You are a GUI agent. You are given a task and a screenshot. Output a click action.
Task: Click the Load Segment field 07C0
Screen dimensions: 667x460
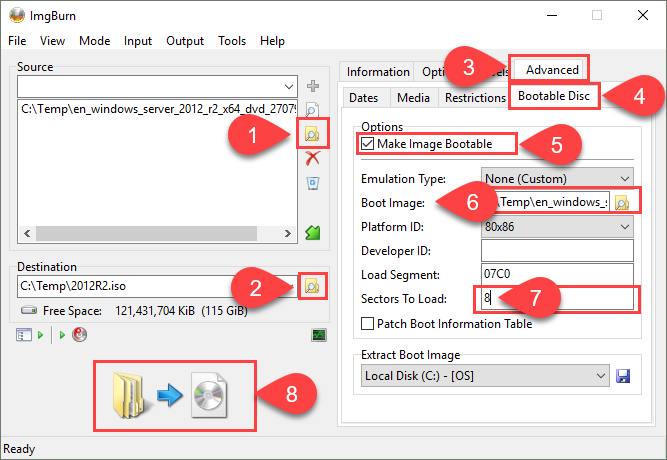557,274
